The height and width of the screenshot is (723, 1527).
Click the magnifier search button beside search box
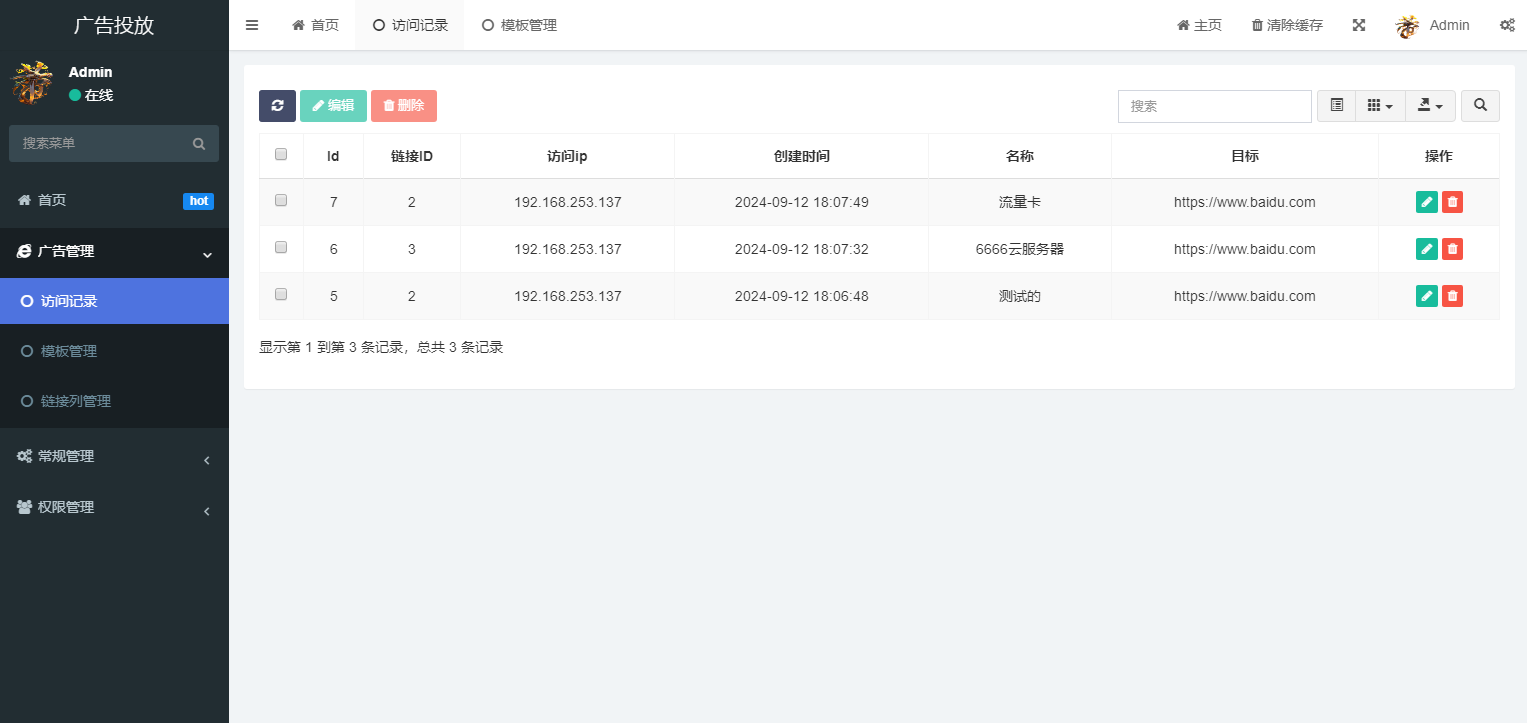(x=1480, y=105)
